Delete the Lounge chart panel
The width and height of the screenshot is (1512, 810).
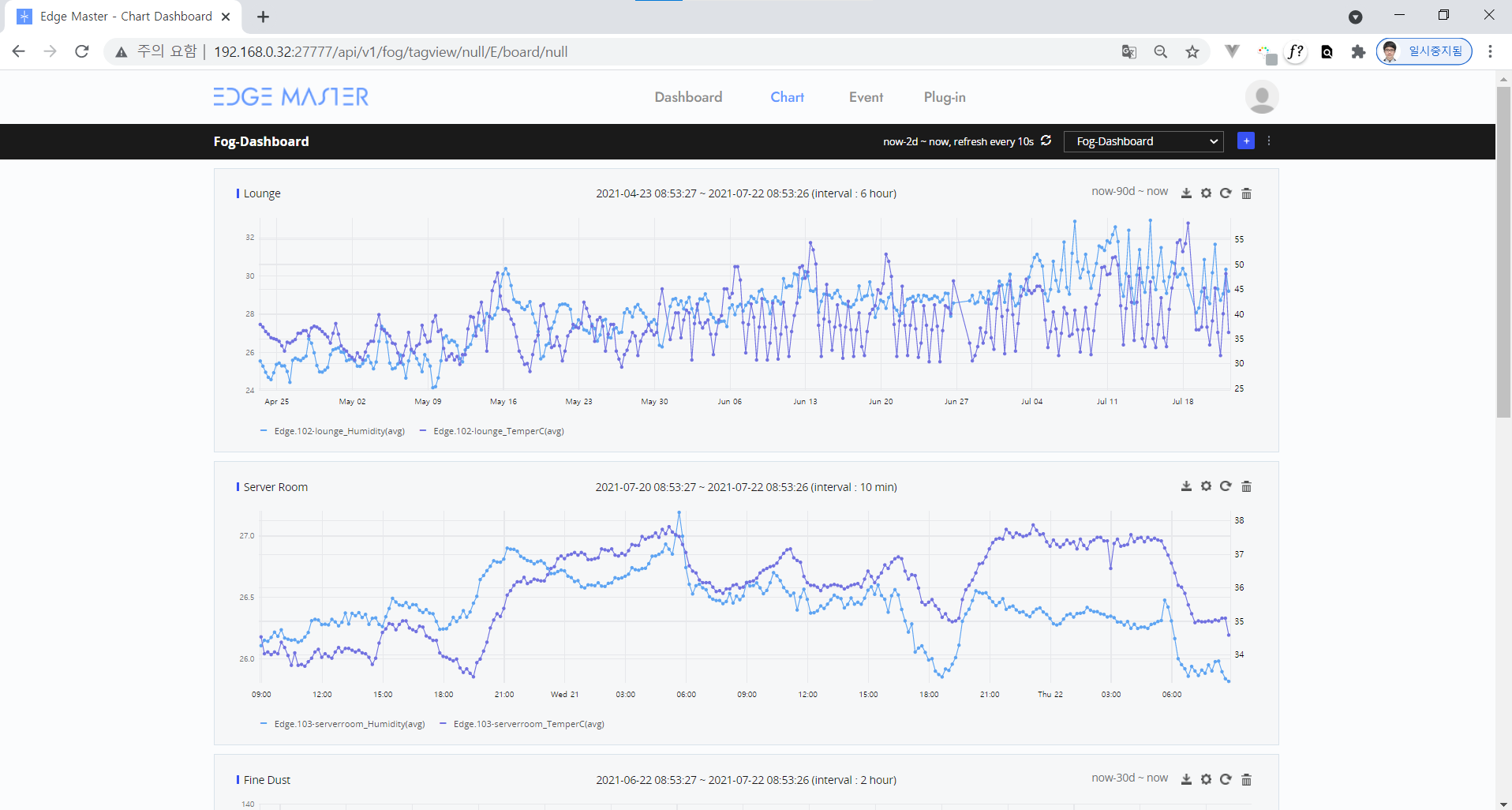click(1246, 193)
